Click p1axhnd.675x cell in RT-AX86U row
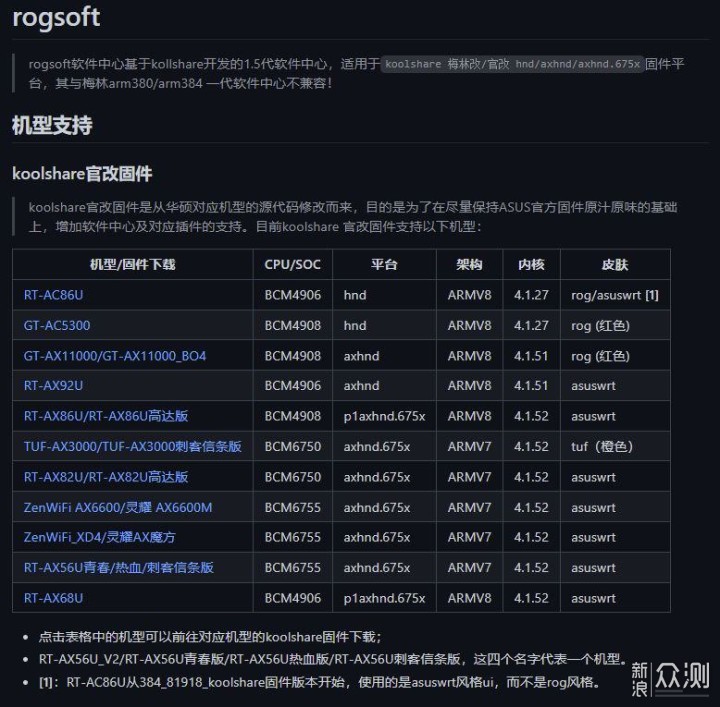This screenshot has width=720, height=707. point(384,416)
